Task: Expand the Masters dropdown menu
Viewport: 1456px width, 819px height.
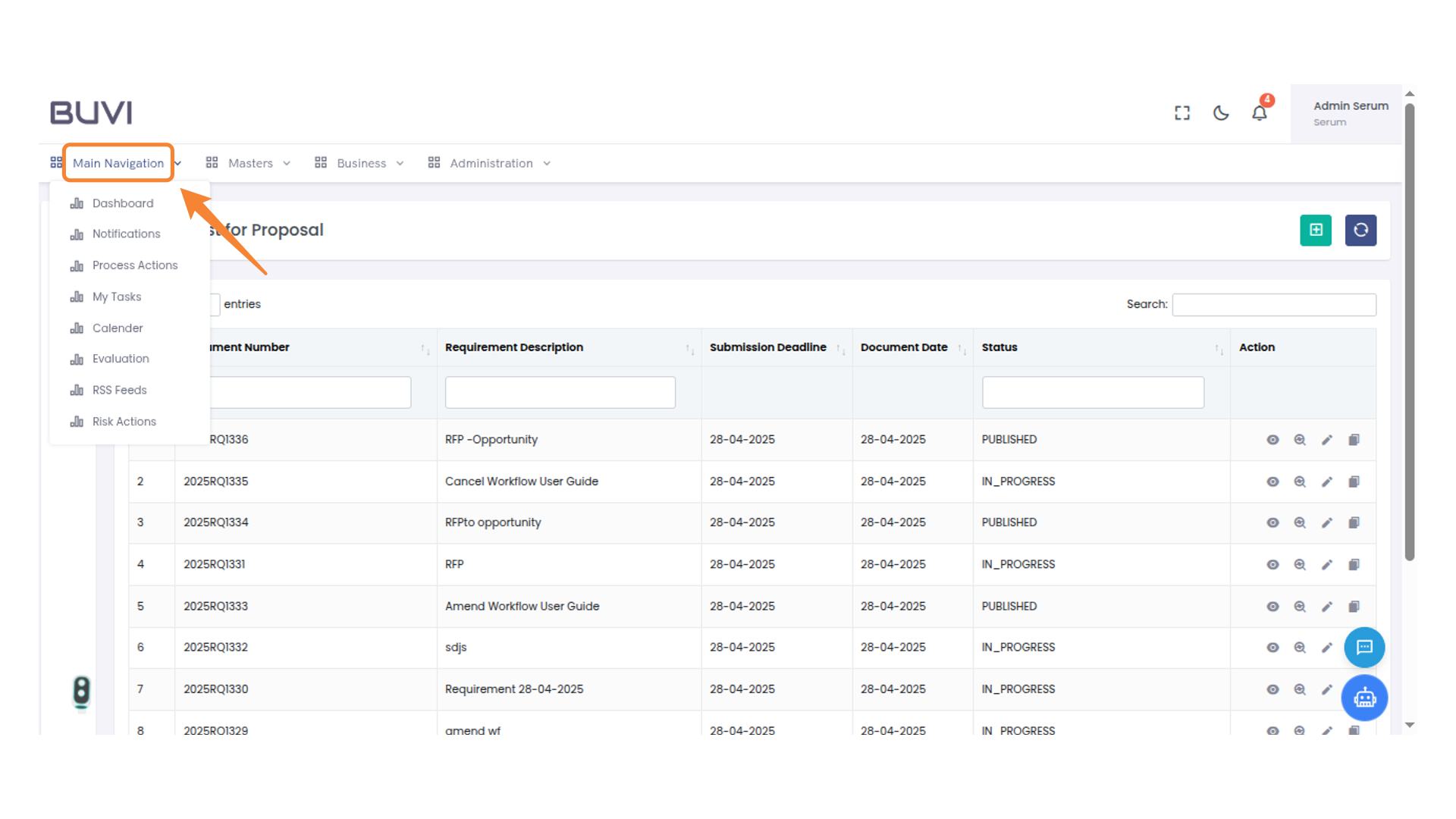Action: [251, 163]
